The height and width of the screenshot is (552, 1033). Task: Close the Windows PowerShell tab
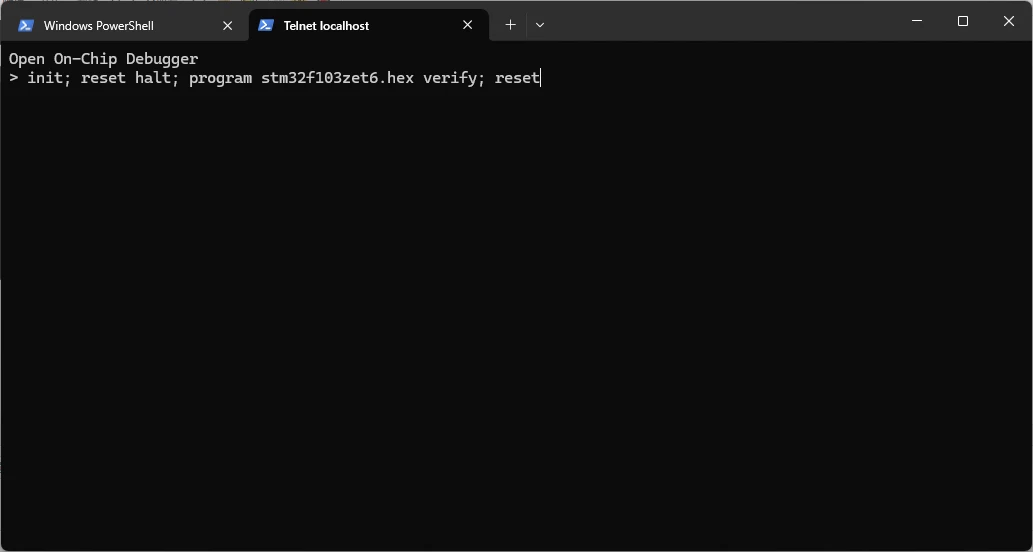[x=228, y=26]
